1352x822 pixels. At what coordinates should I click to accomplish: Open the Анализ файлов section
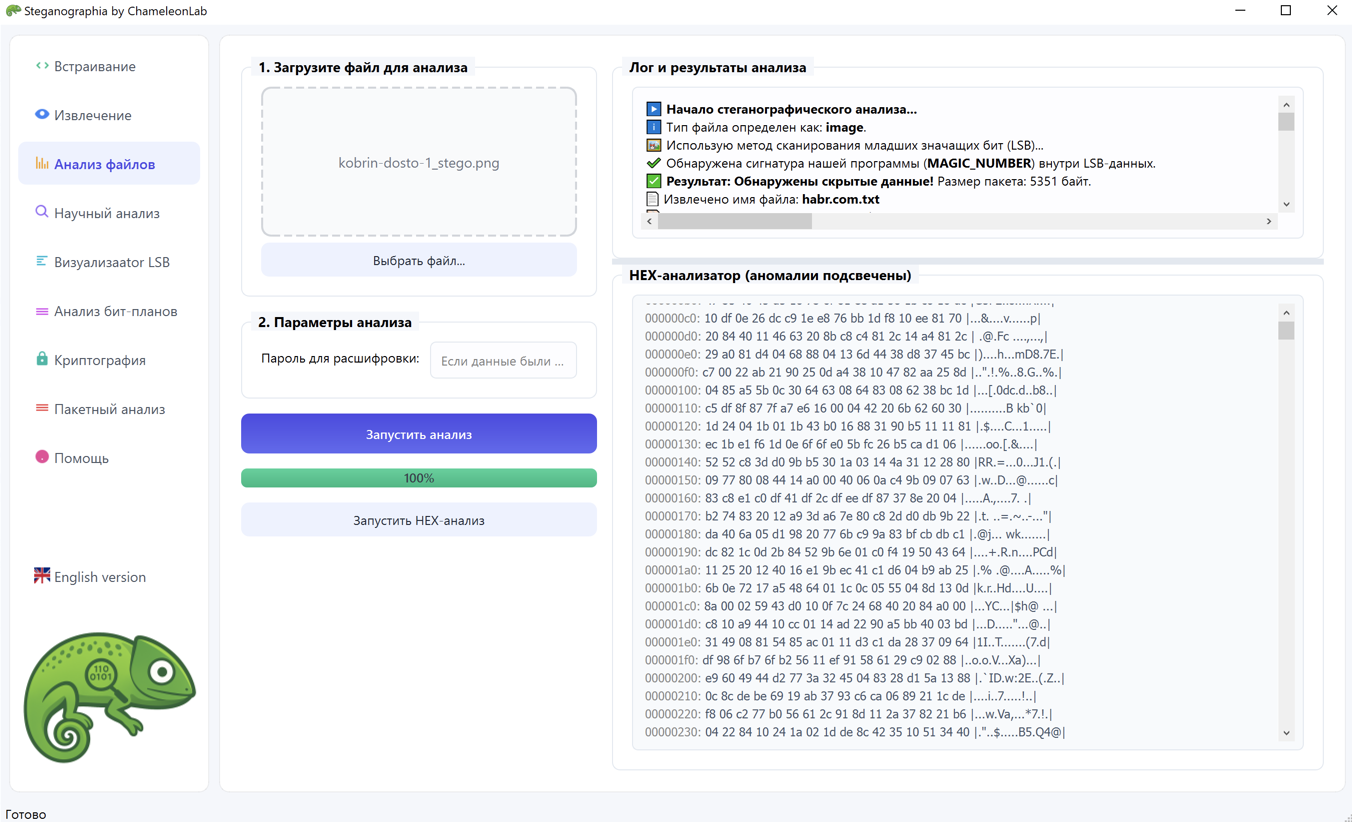tap(108, 164)
